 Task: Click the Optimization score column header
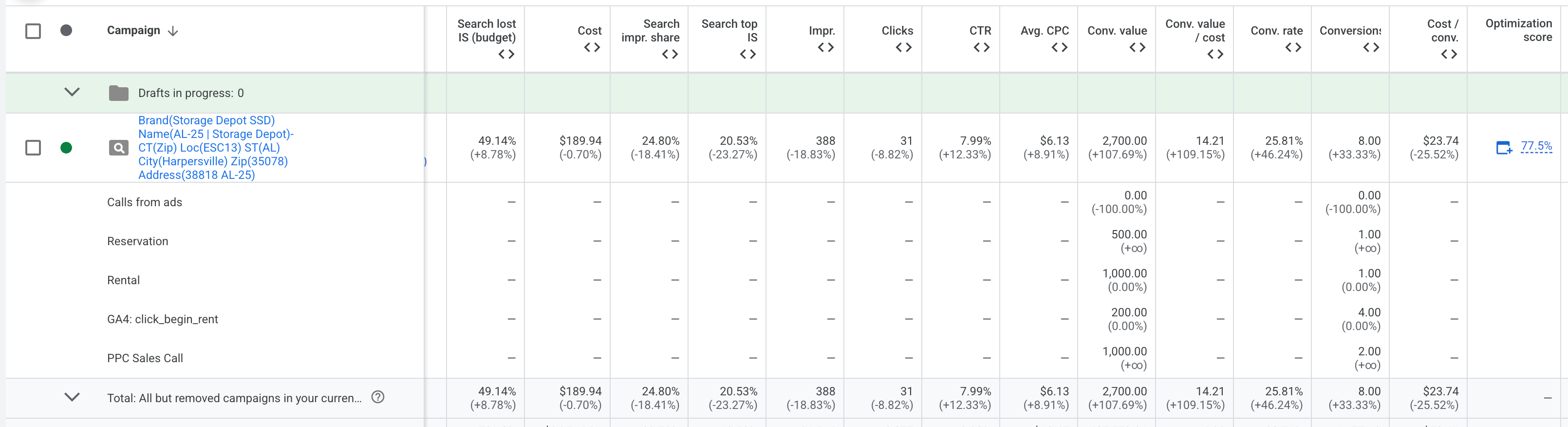click(1518, 30)
